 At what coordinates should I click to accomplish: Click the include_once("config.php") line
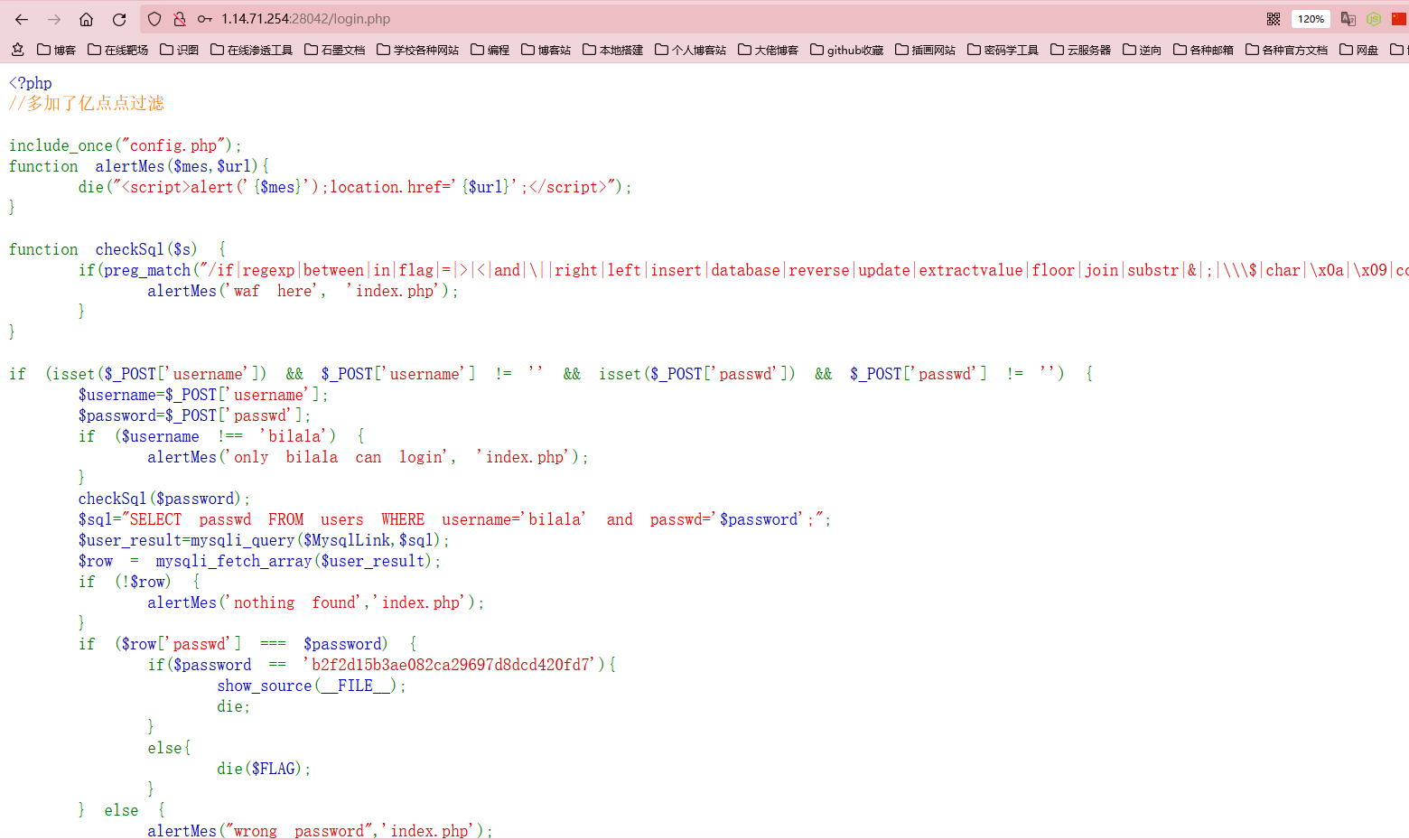[x=126, y=145]
